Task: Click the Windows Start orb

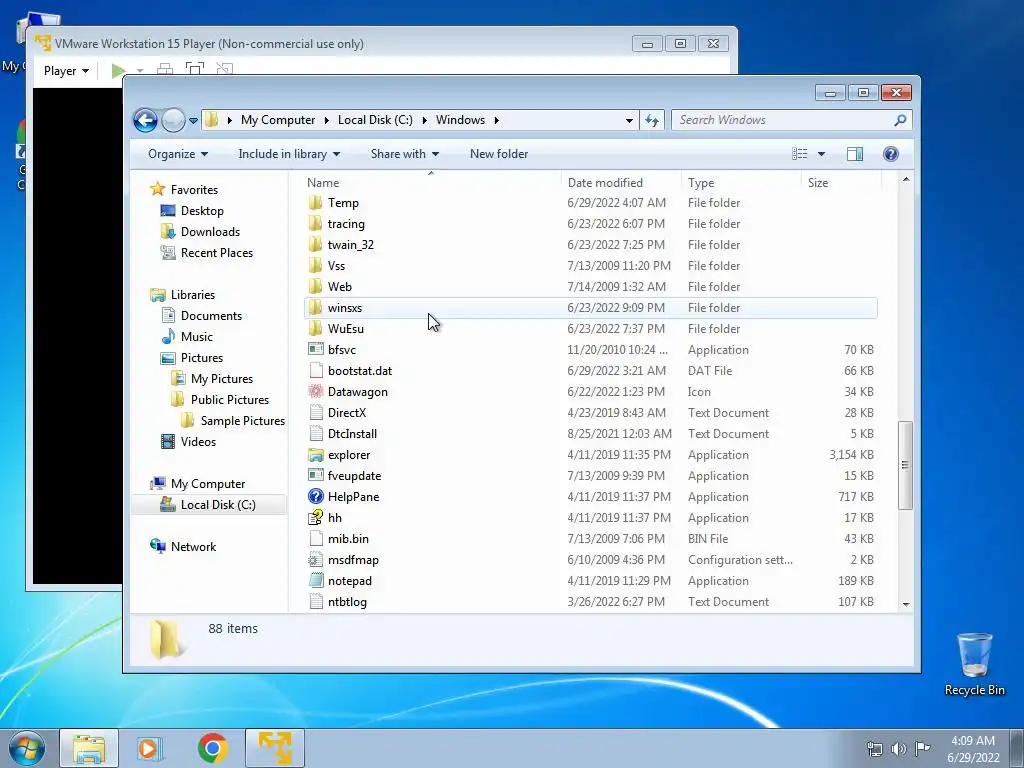Action: pos(27,748)
